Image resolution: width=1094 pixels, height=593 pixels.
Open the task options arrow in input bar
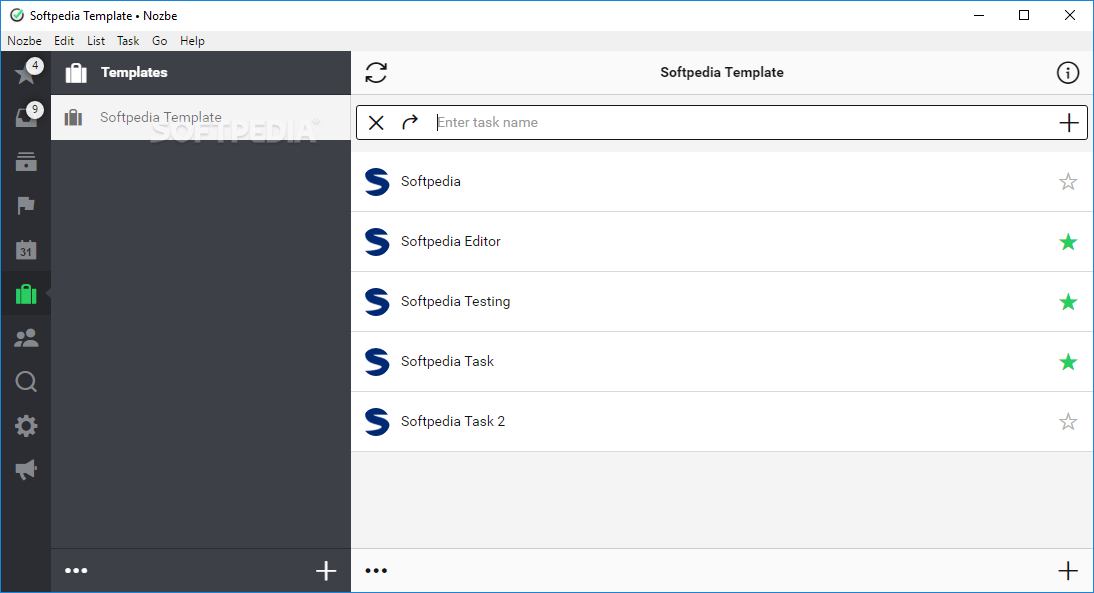pos(410,123)
